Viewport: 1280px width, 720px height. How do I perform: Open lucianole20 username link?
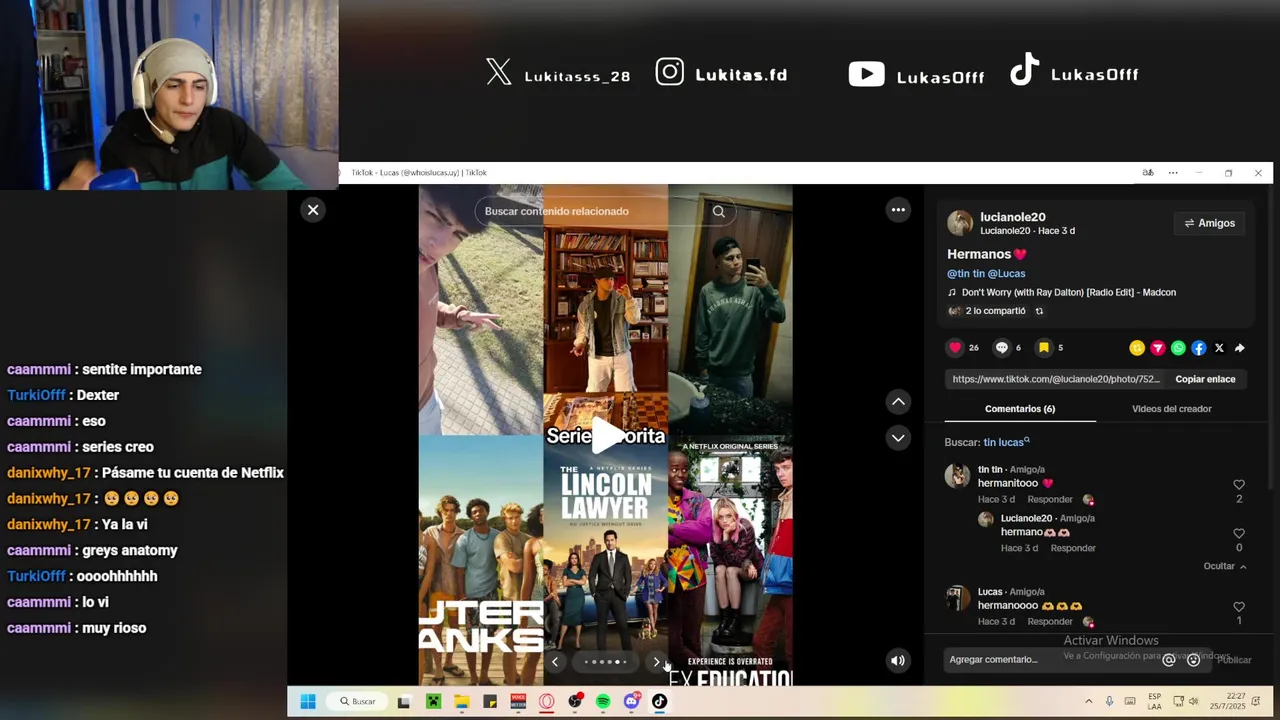(x=1013, y=217)
